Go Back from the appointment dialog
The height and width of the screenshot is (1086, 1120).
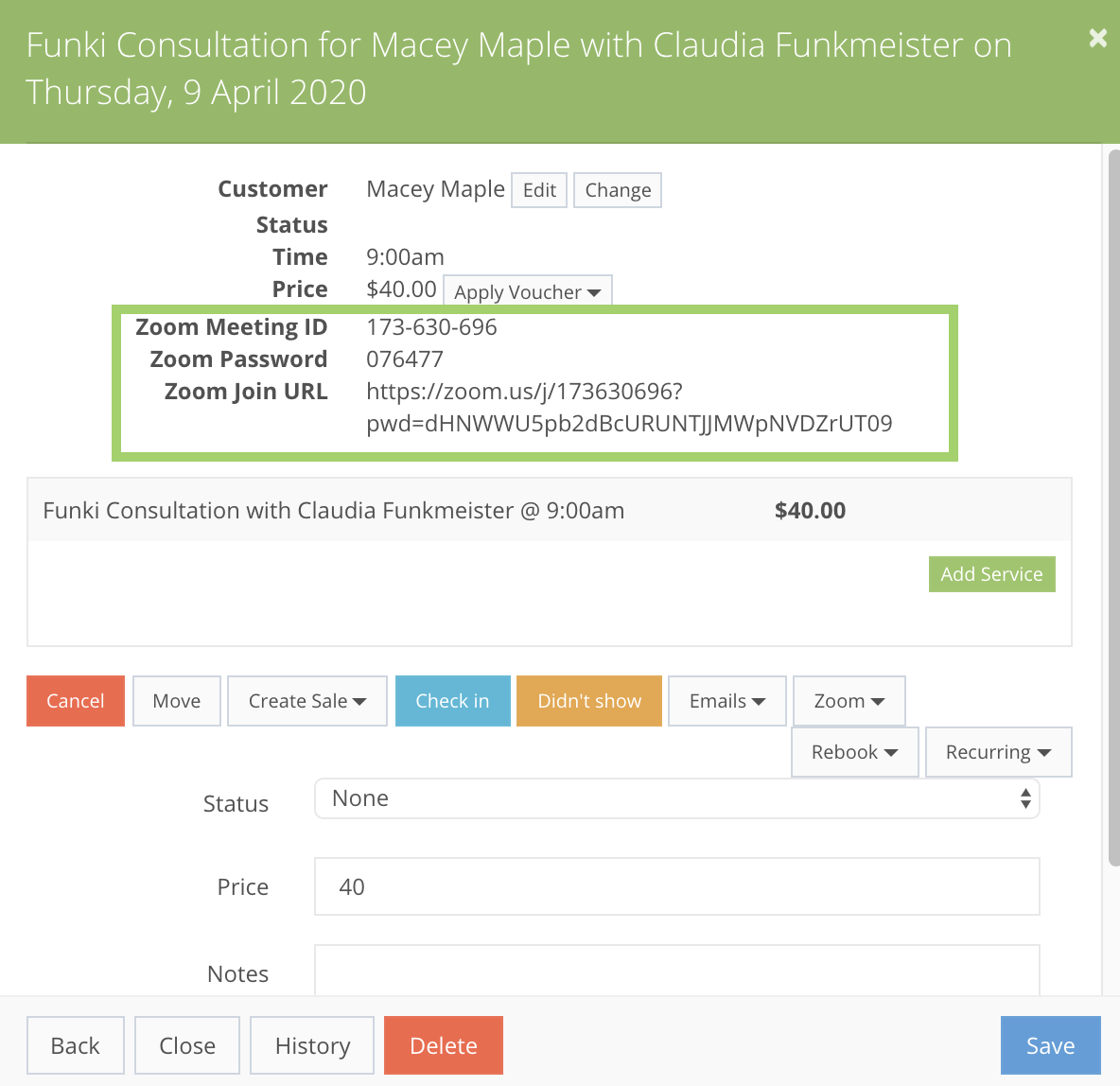(76, 1045)
